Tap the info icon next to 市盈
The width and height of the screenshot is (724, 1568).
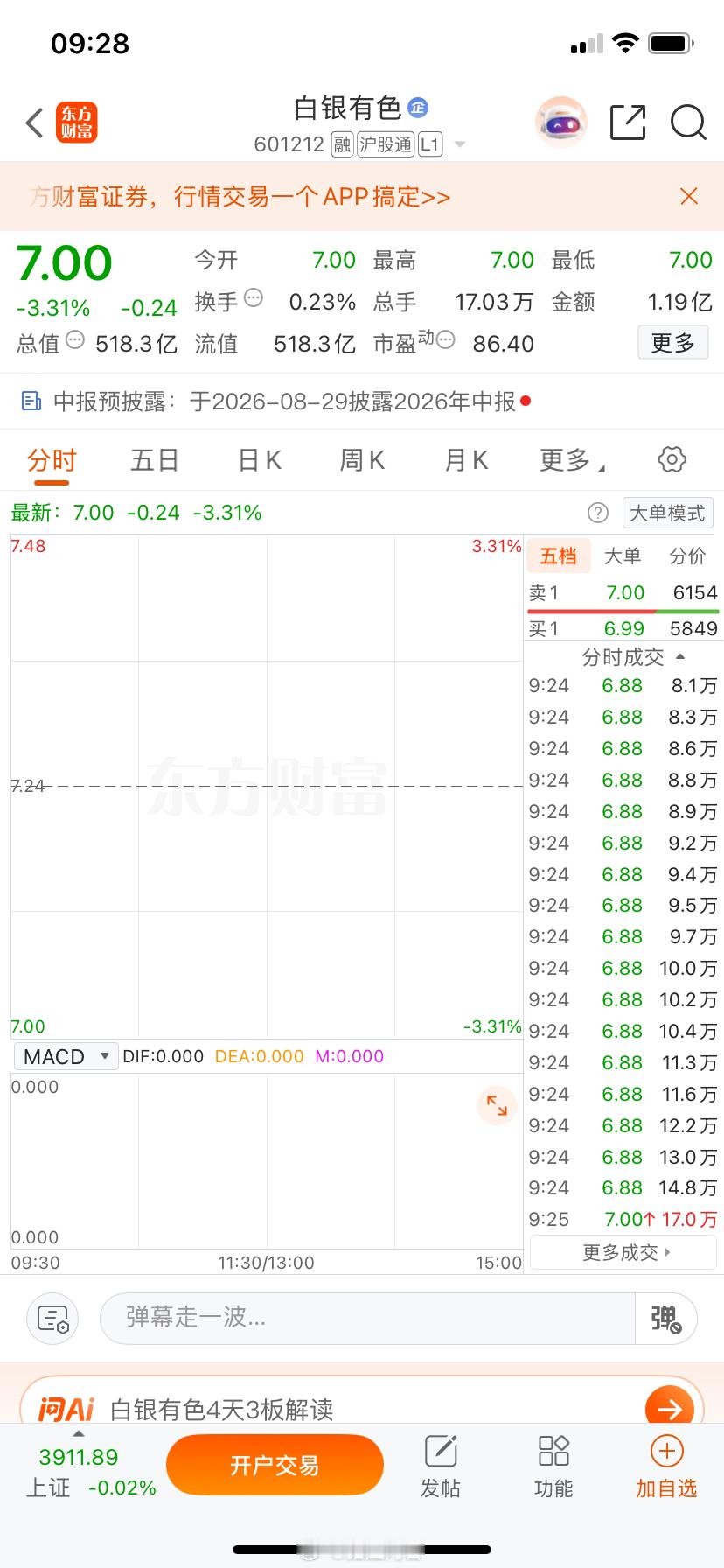pyautogui.click(x=446, y=339)
